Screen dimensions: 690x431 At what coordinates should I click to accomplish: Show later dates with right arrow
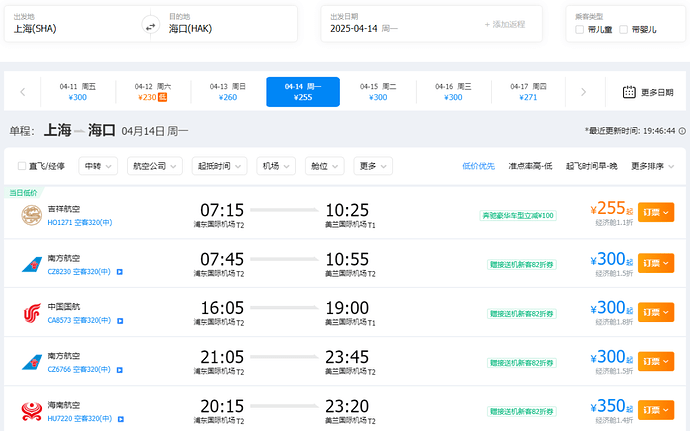[584, 92]
